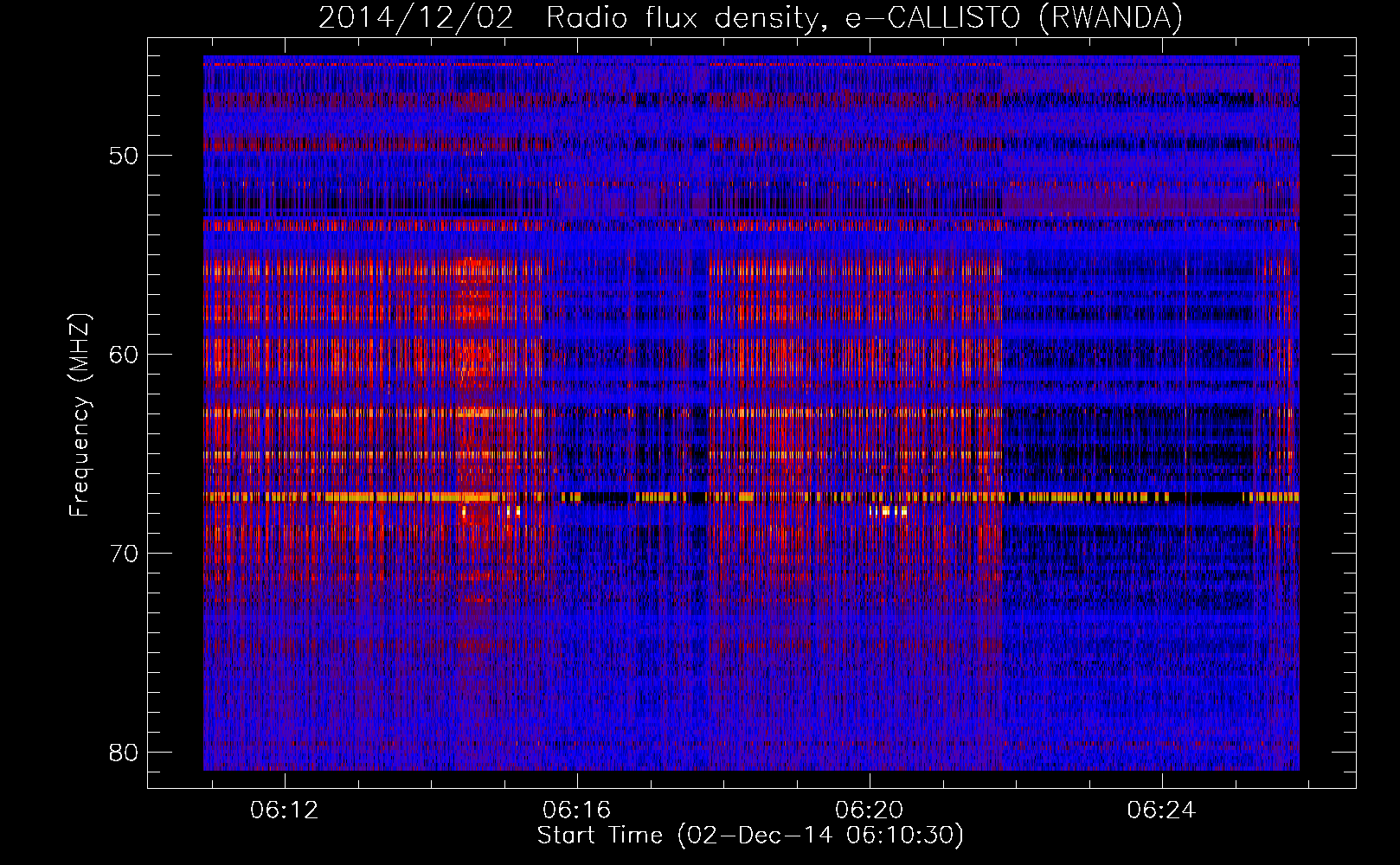Click the bright white burst near 06:20
Screen dimensions: 1400x865
click(x=889, y=511)
